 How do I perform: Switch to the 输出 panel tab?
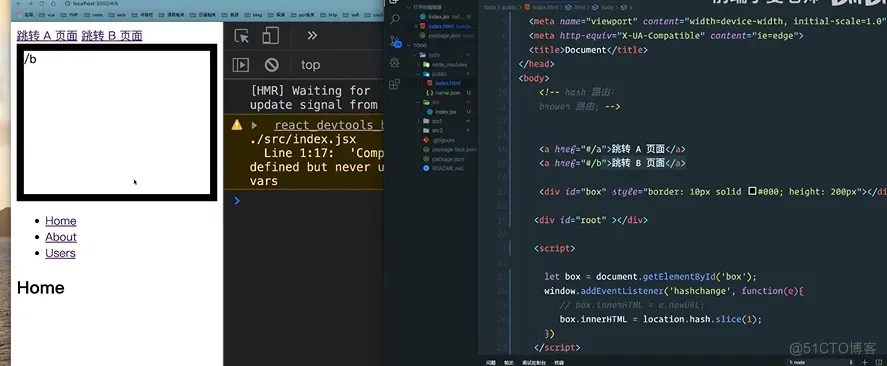point(509,363)
